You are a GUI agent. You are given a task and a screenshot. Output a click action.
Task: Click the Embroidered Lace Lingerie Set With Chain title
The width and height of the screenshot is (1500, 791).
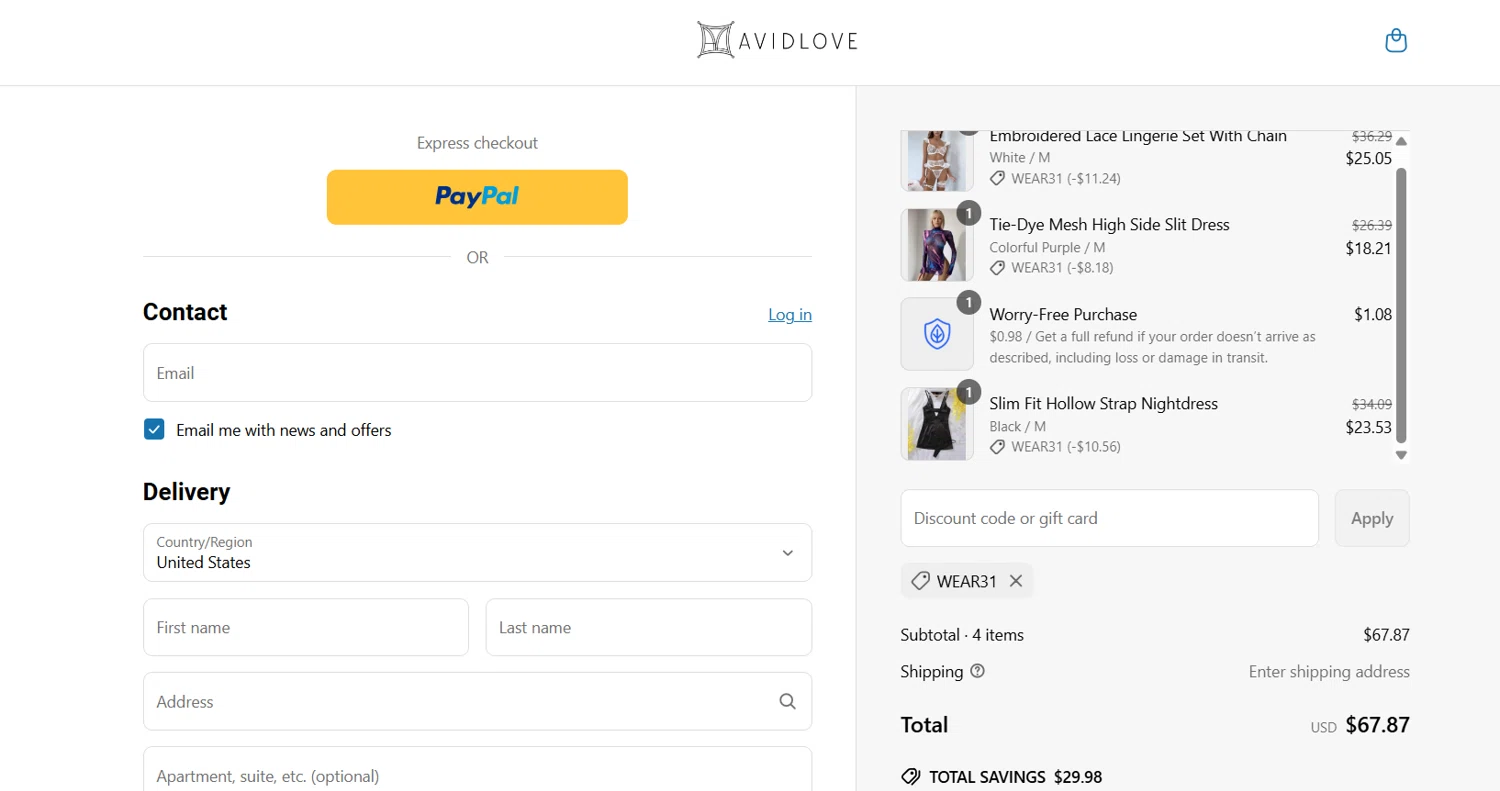pyautogui.click(x=1138, y=136)
